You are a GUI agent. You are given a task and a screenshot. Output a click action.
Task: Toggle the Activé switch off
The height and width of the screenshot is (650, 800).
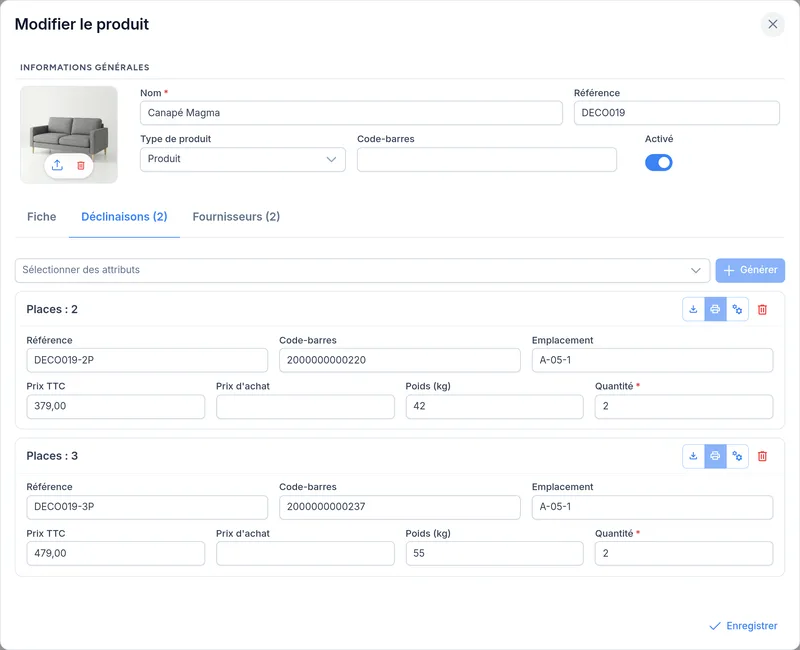coord(659,163)
